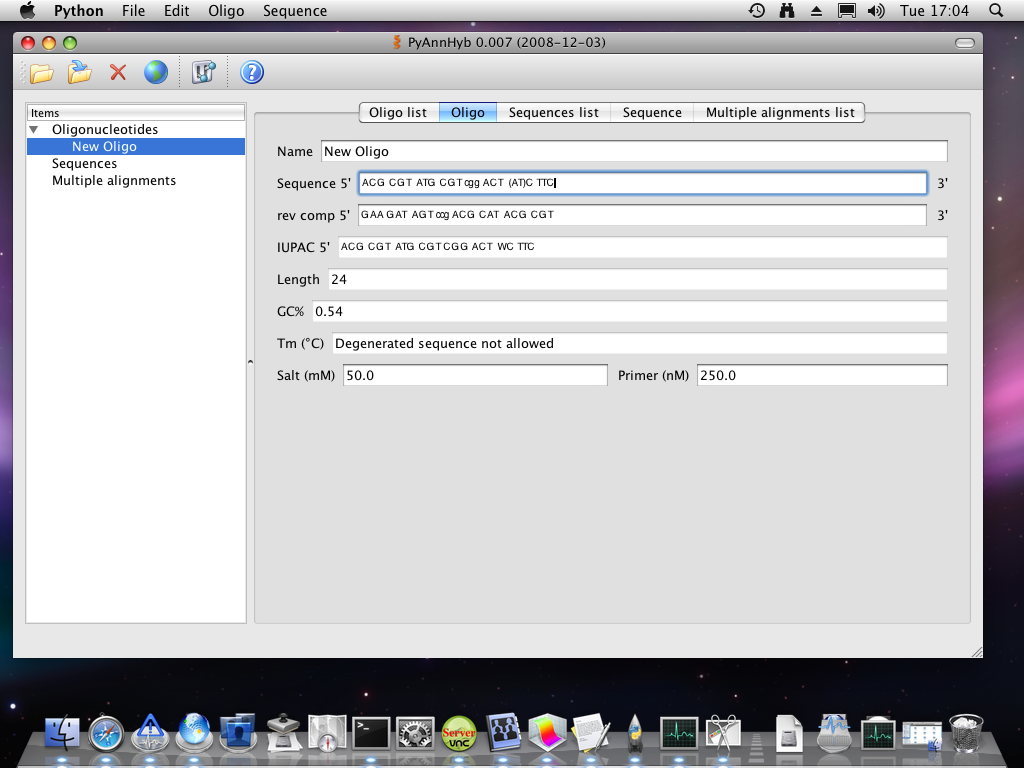Select Multiple alignments in the Items tree
The width and height of the screenshot is (1024, 768).
[114, 181]
